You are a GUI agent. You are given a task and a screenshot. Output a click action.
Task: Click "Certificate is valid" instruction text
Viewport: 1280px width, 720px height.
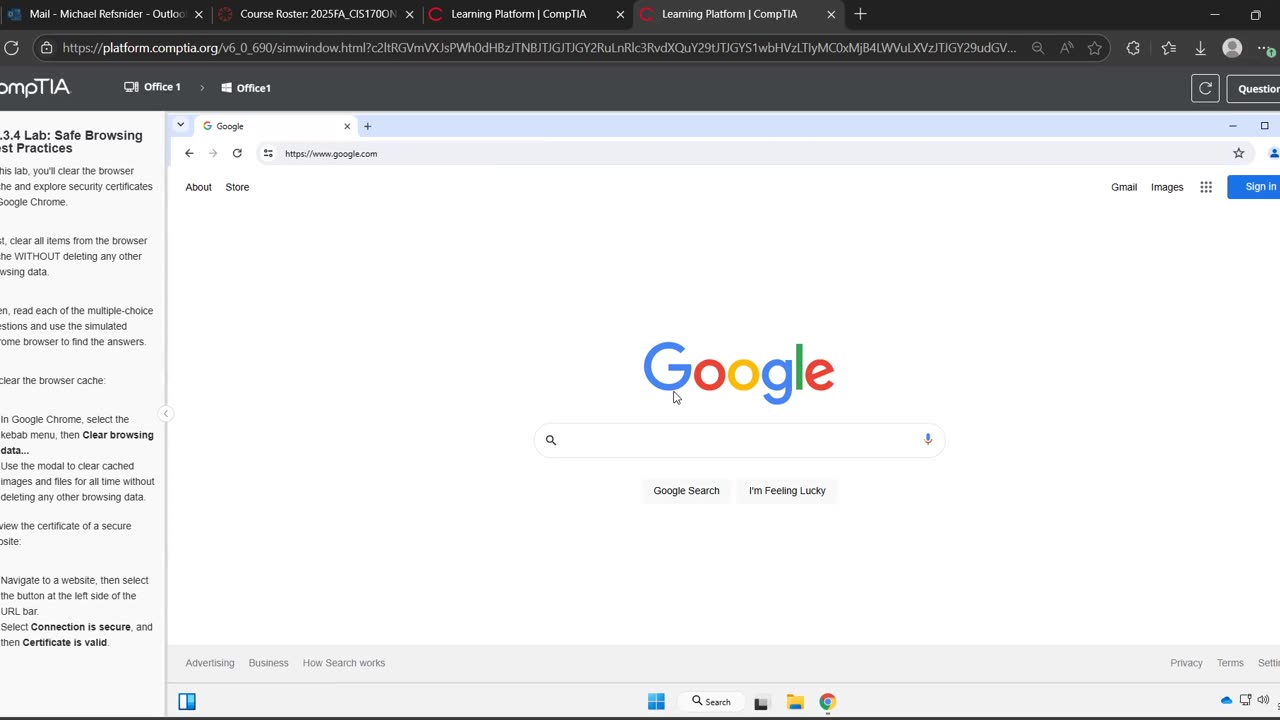point(65,642)
